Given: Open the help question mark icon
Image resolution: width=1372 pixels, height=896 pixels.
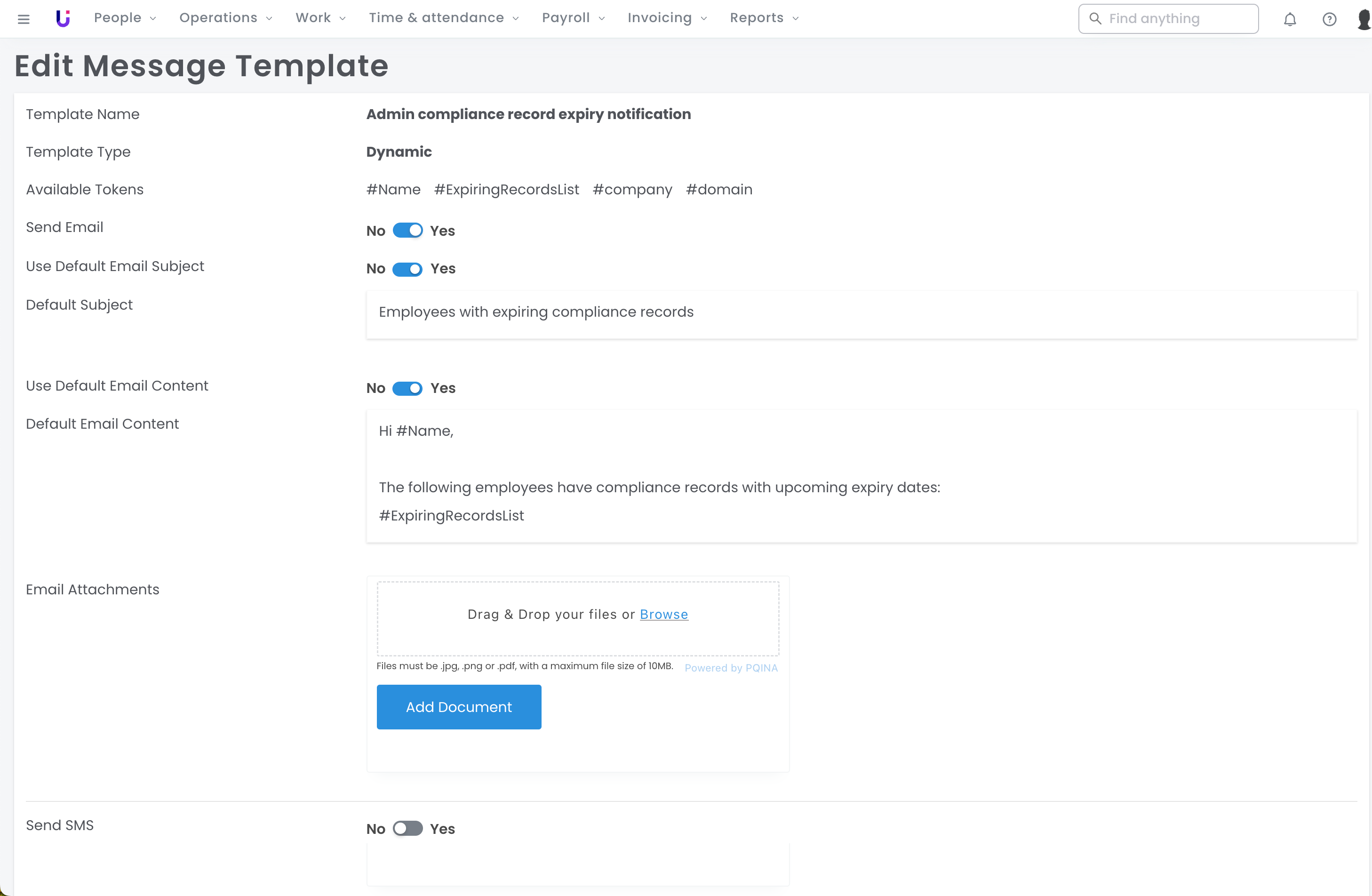Looking at the screenshot, I should (x=1329, y=20).
